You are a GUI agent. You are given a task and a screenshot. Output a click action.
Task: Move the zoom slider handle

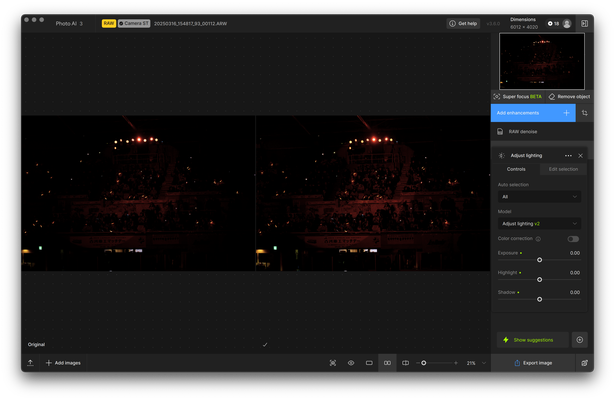pos(424,363)
